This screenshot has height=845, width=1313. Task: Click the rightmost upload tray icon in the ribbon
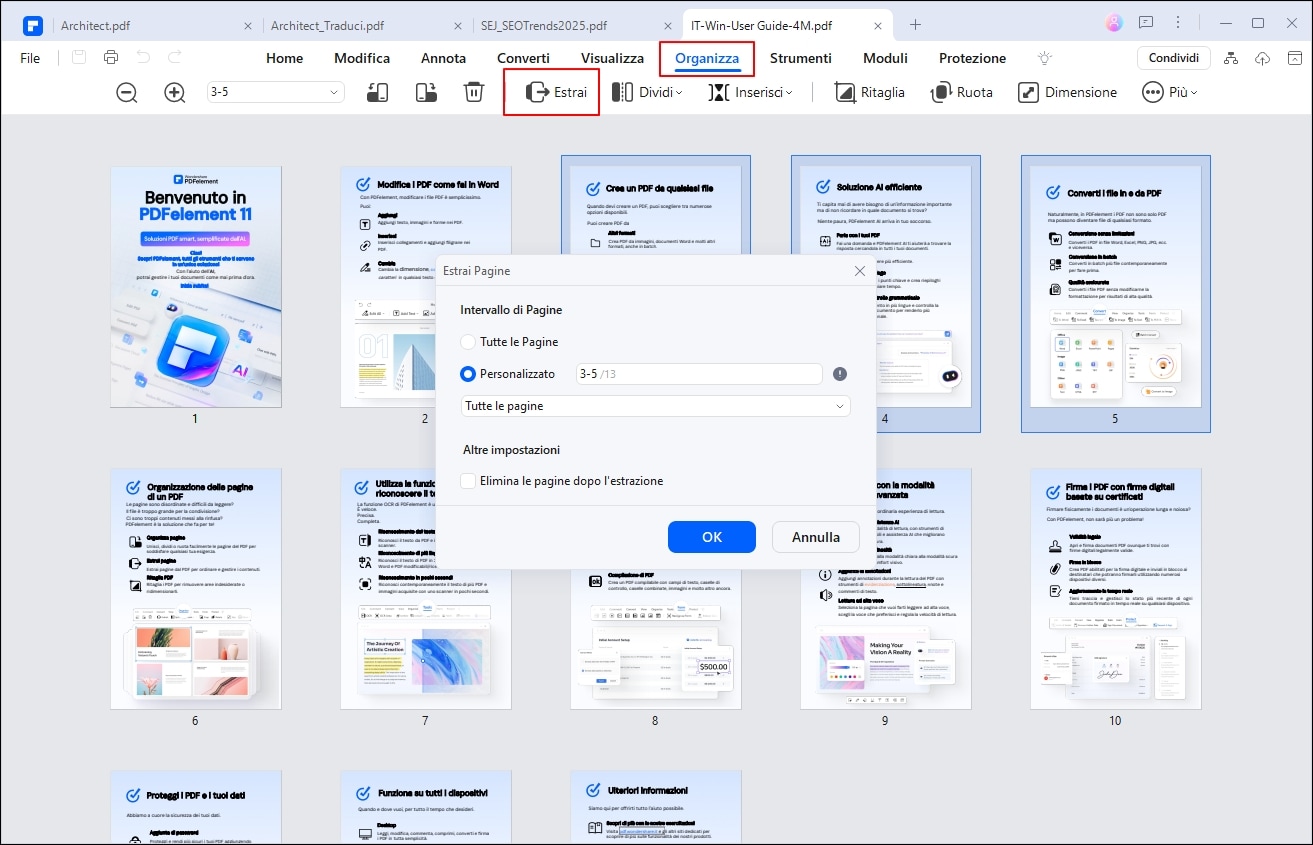tap(1294, 58)
